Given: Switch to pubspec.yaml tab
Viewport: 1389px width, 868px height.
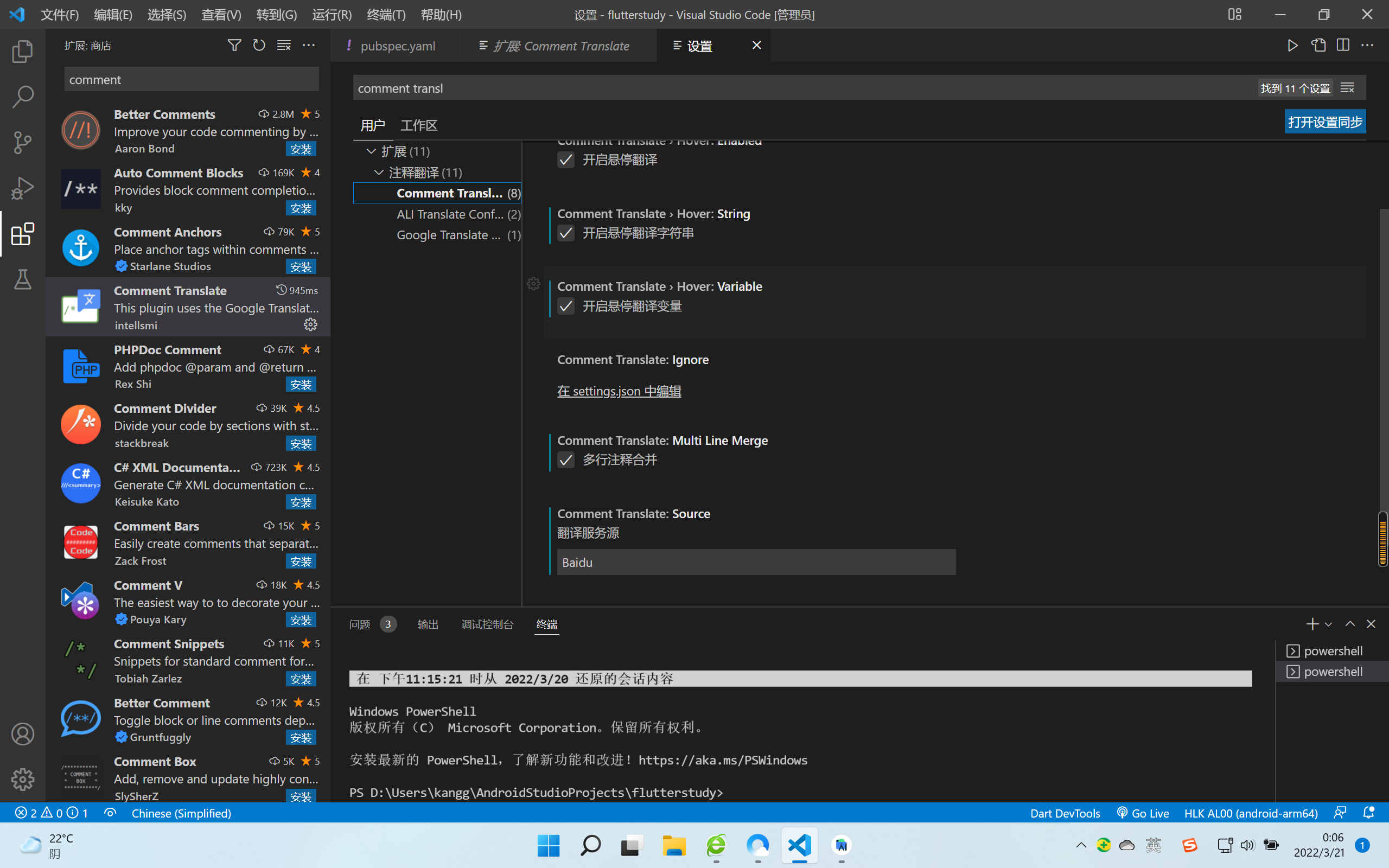Looking at the screenshot, I should [x=397, y=46].
